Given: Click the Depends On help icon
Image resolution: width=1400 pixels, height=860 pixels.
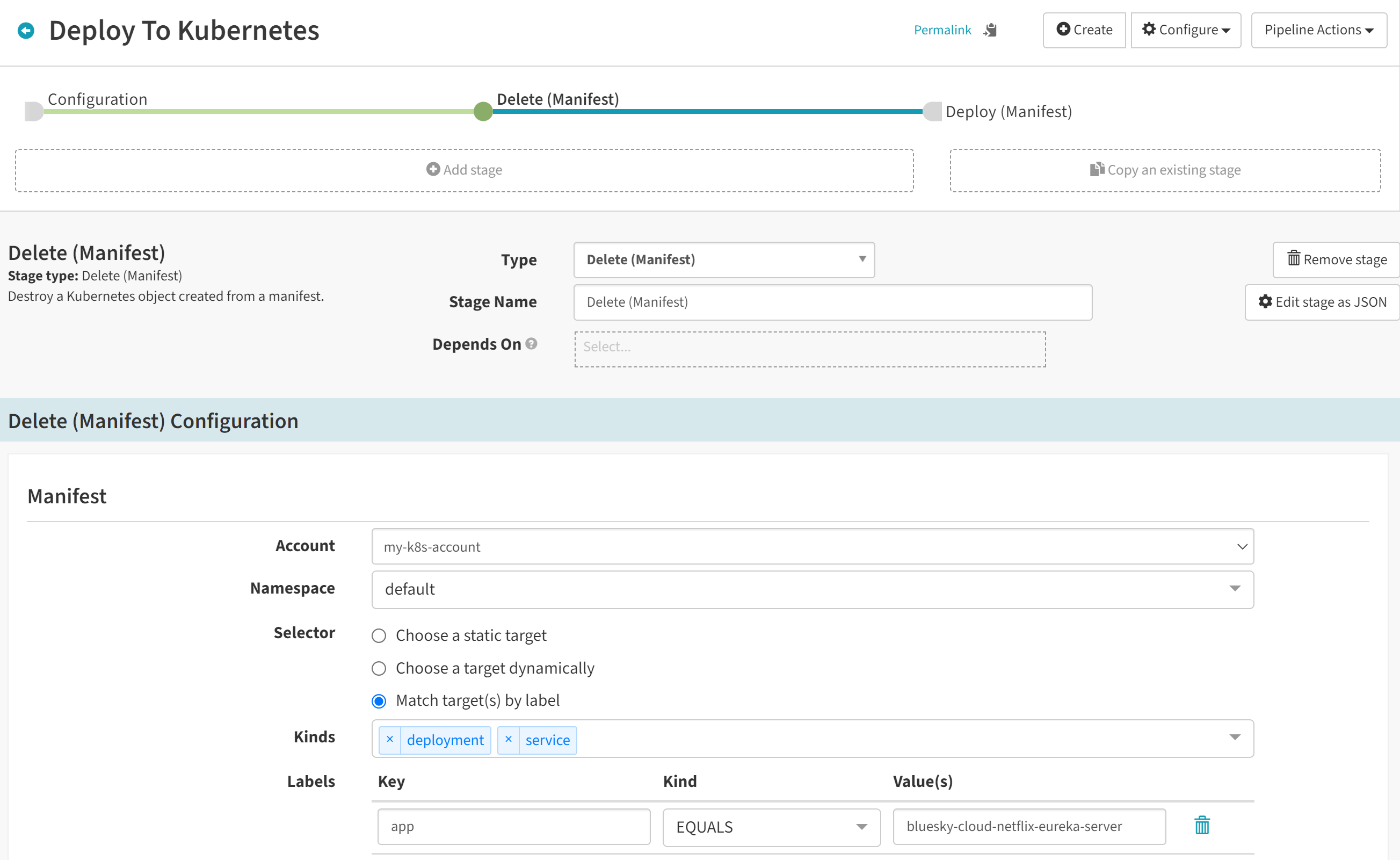Looking at the screenshot, I should tap(531, 344).
